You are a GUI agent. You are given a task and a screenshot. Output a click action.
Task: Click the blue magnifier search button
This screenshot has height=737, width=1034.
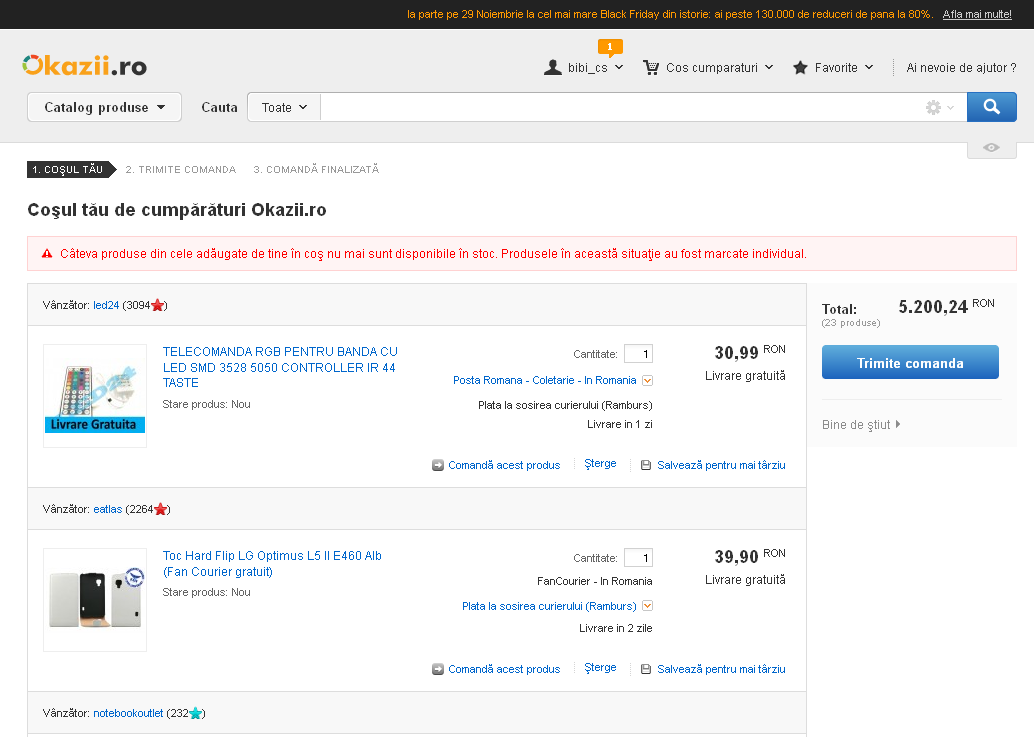point(992,107)
